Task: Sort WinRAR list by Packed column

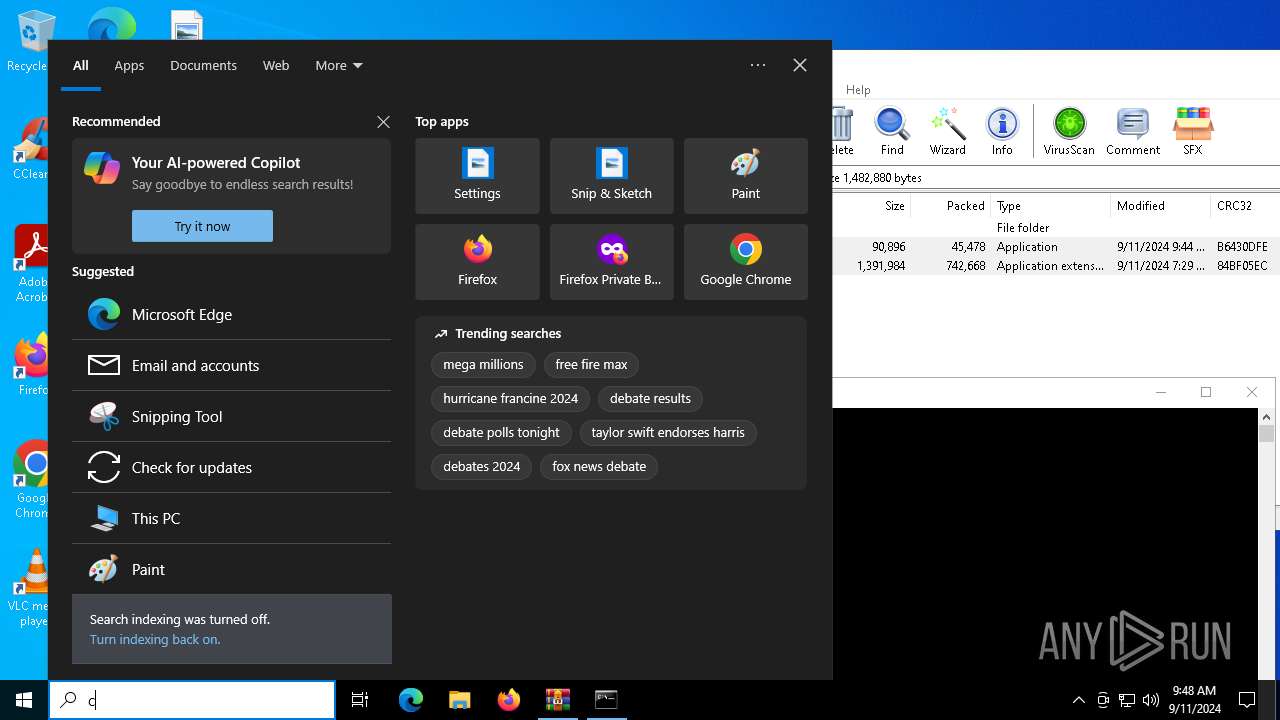Action: 950,206
